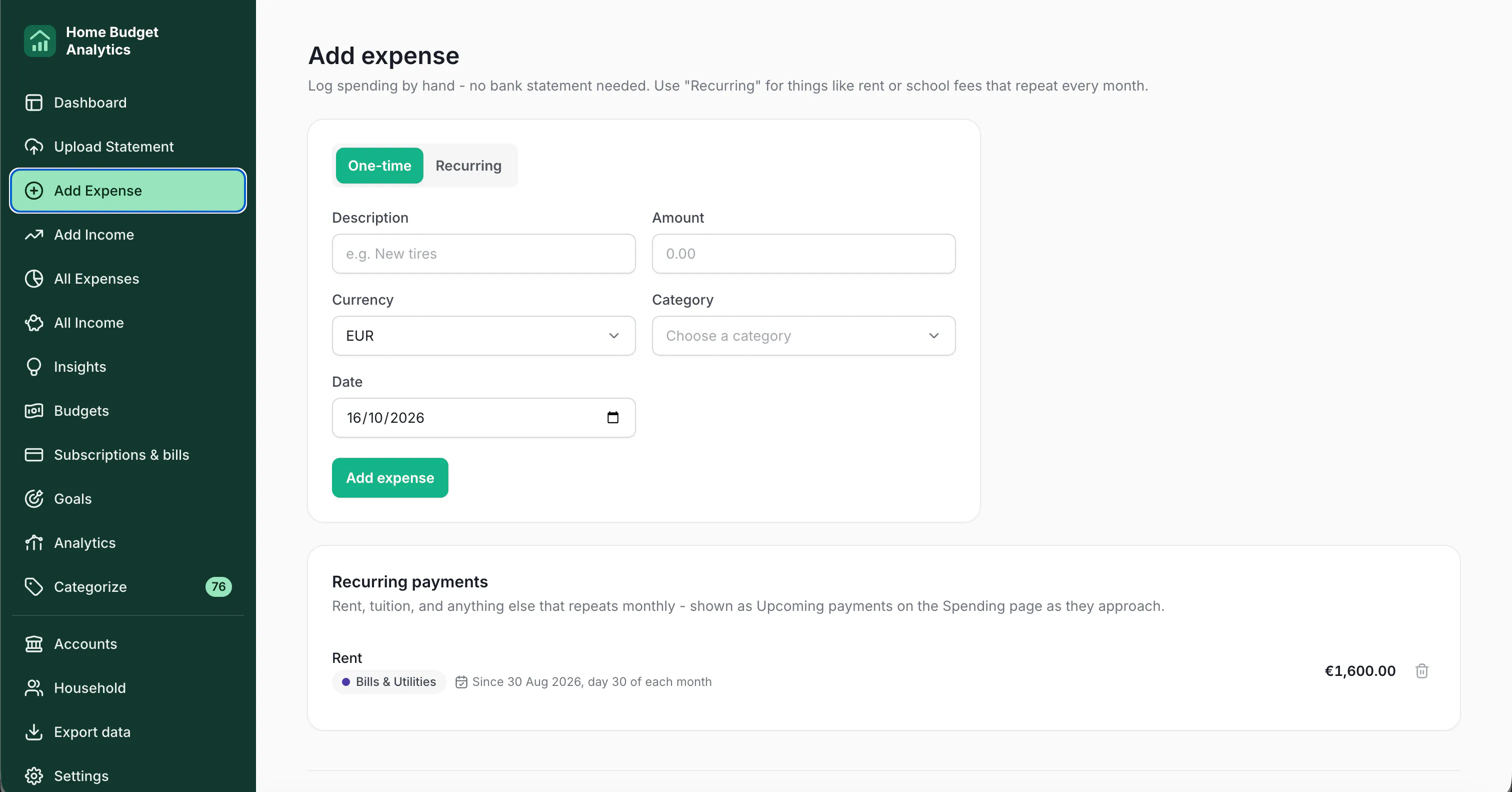Switch to the One-time tab
The height and width of the screenshot is (792, 1512).
[379, 166]
